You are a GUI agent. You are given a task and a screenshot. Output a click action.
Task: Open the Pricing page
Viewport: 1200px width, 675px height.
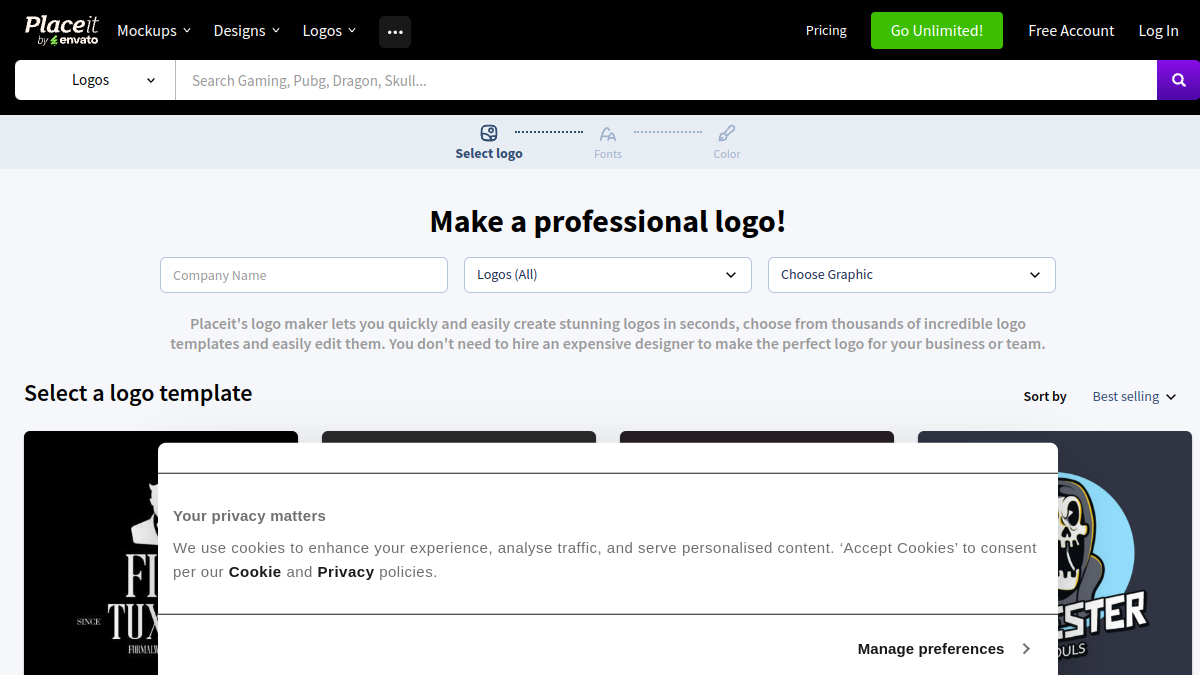pyautogui.click(x=826, y=31)
